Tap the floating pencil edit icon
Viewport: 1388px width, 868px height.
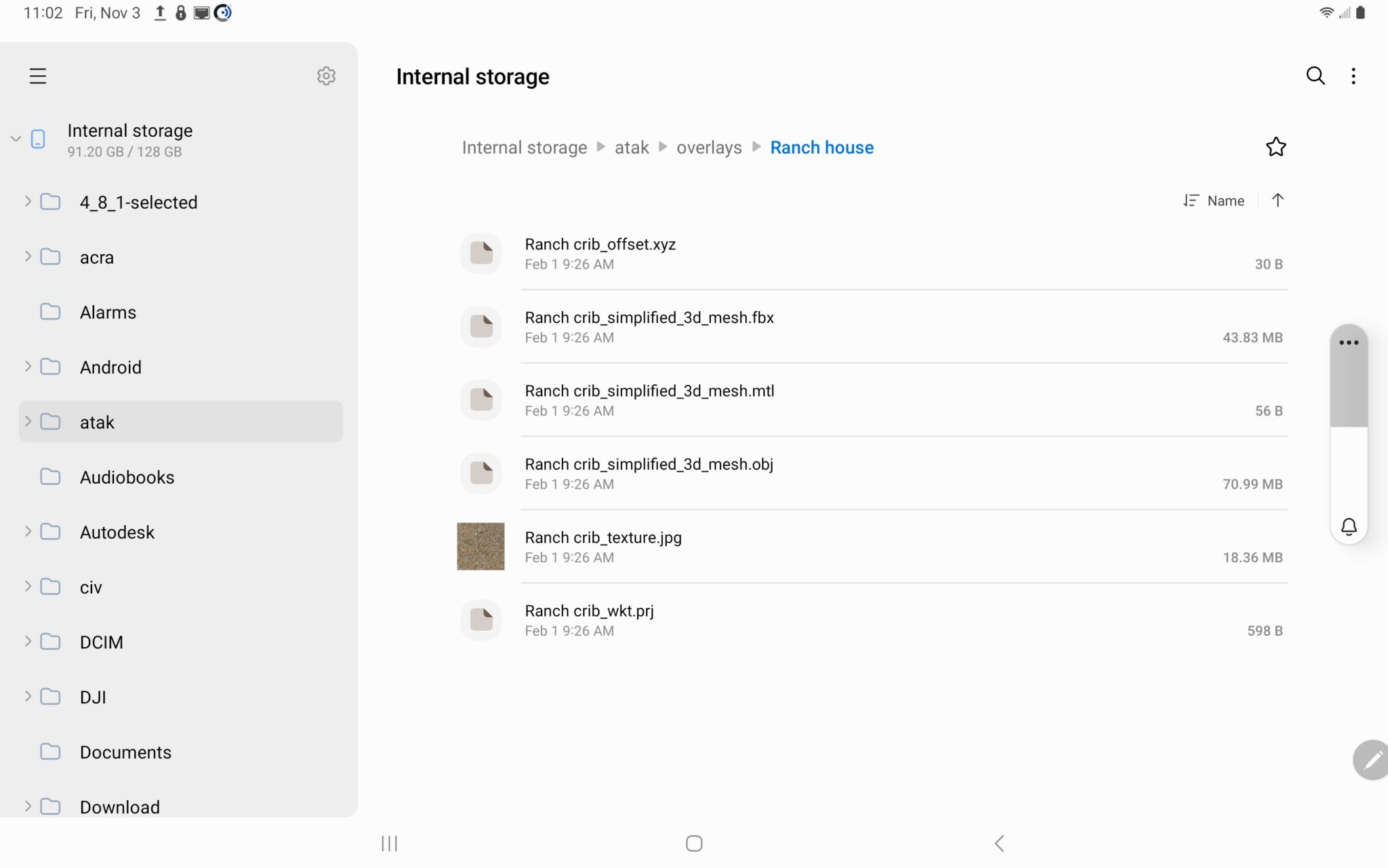[1372, 760]
